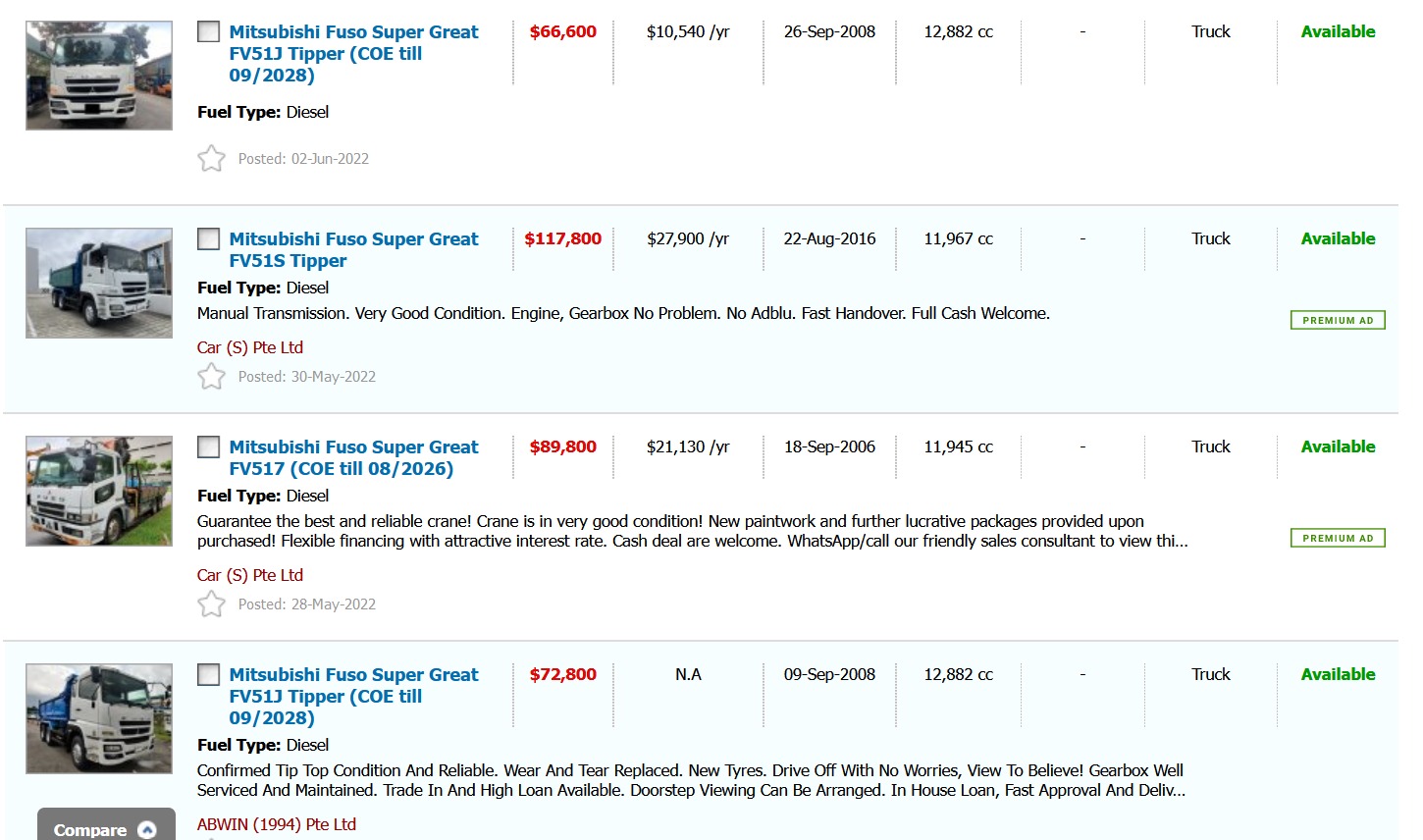This screenshot has width=1423, height=840.
Task: Check the FV517 (COE till 08/2026) box
Action: (209, 446)
